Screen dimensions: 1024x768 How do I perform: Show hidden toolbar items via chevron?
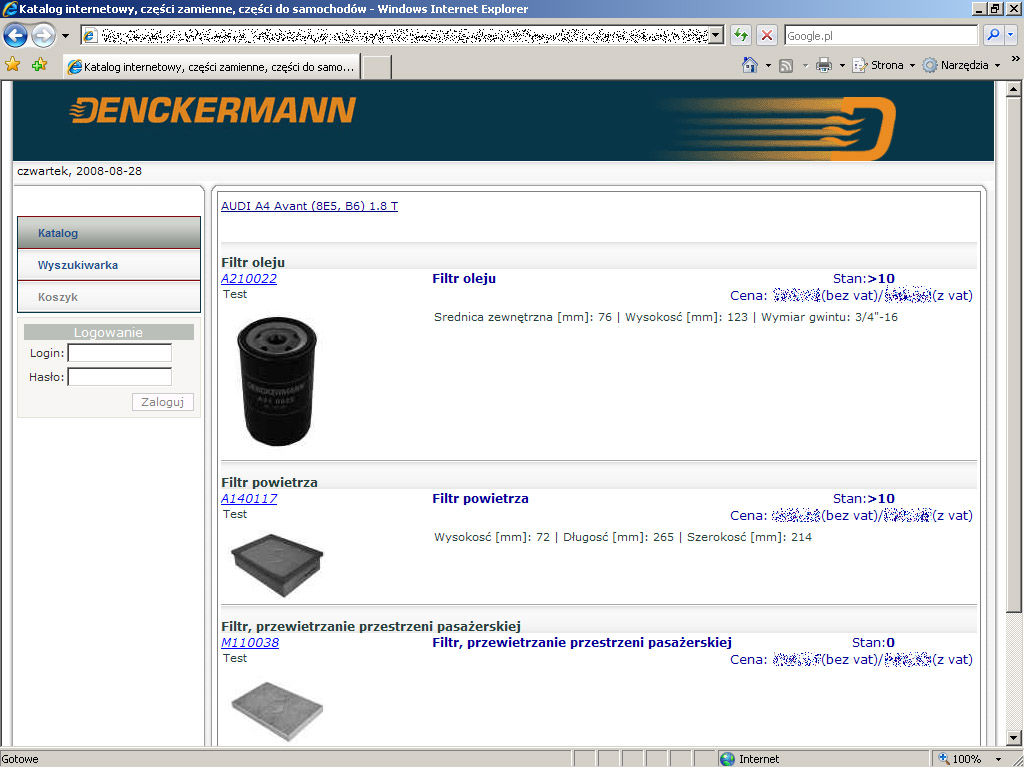pos(1015,59)
